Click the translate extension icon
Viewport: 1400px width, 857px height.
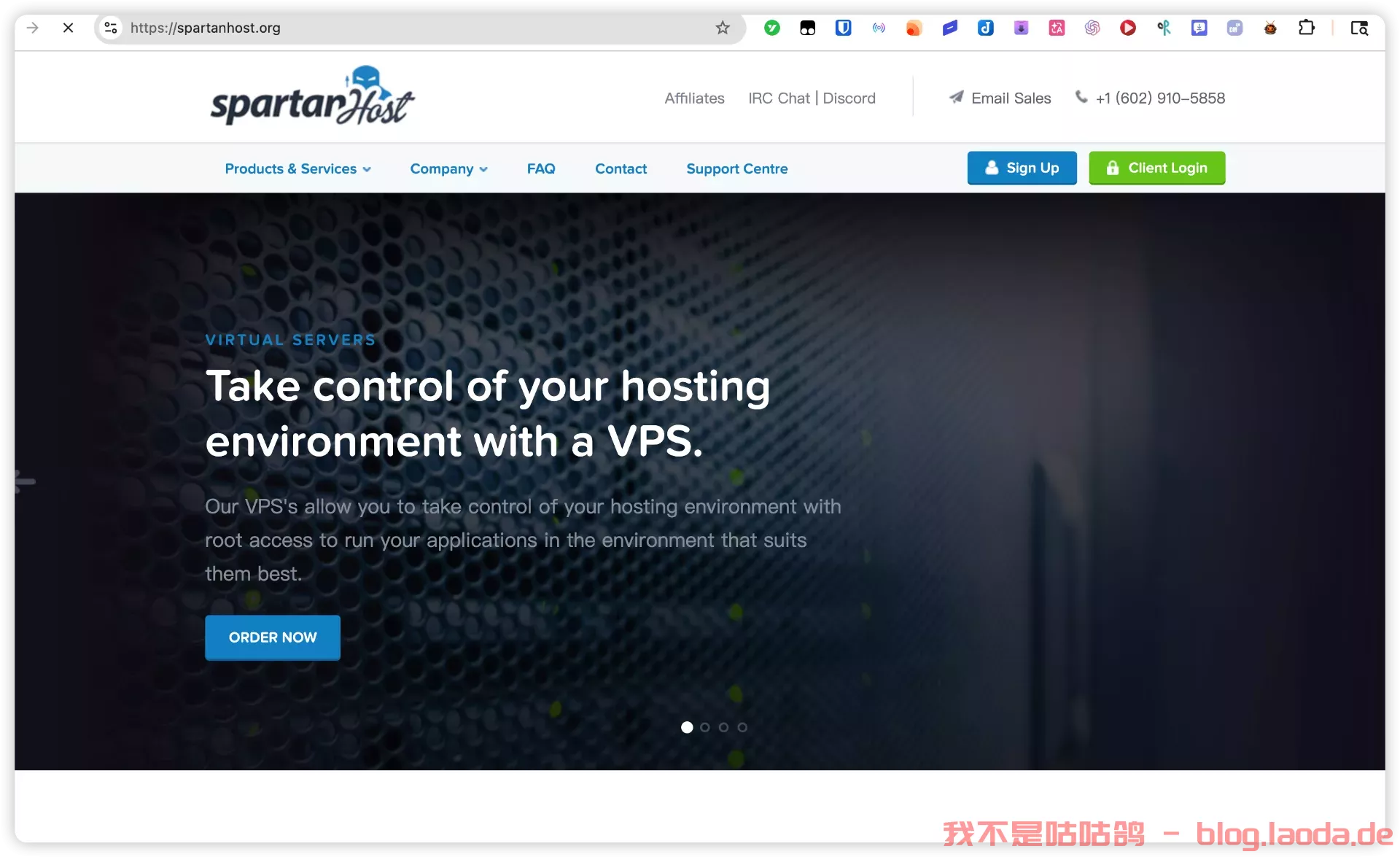coord(1057,28)
